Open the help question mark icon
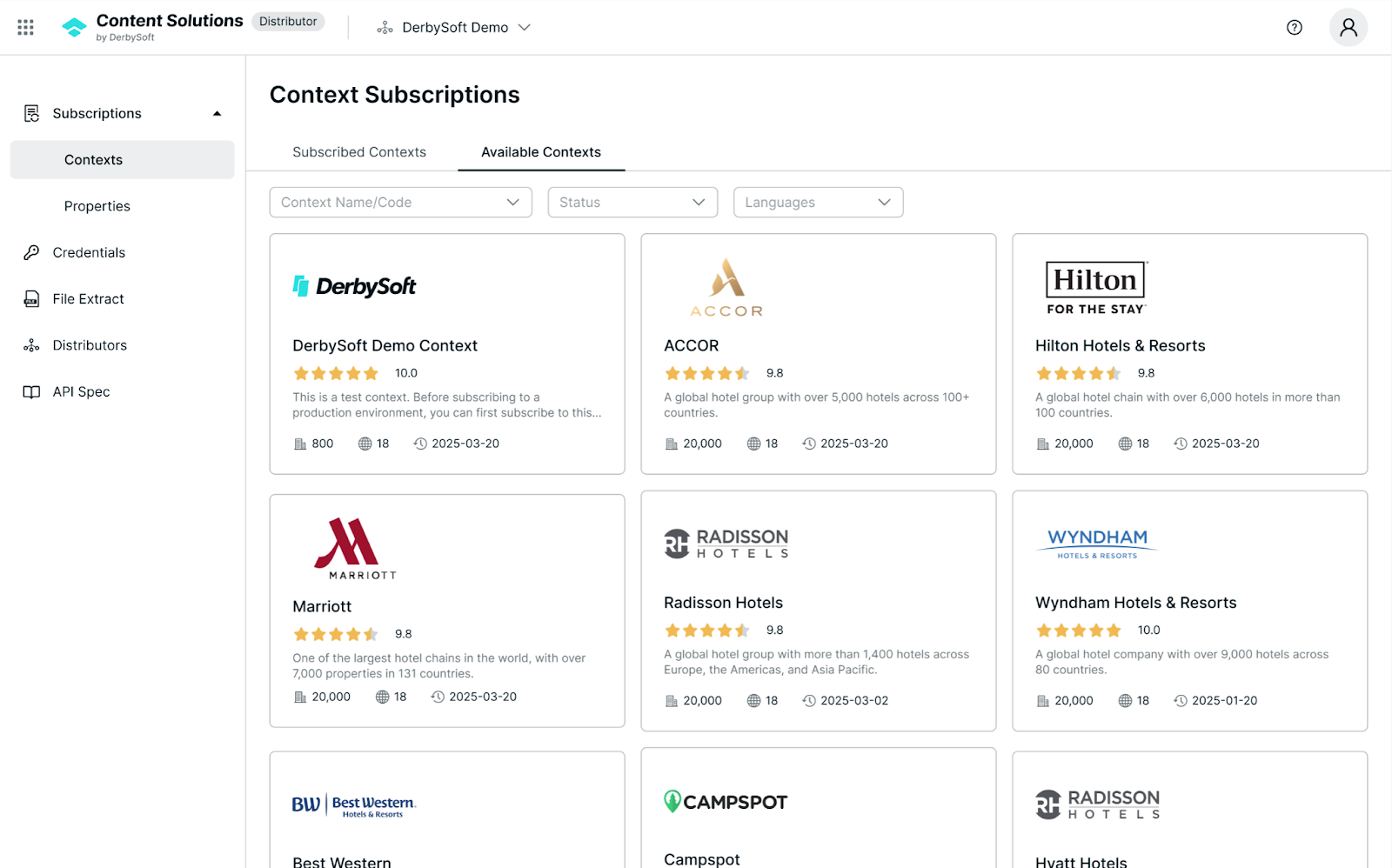 tap(1295, 28)
